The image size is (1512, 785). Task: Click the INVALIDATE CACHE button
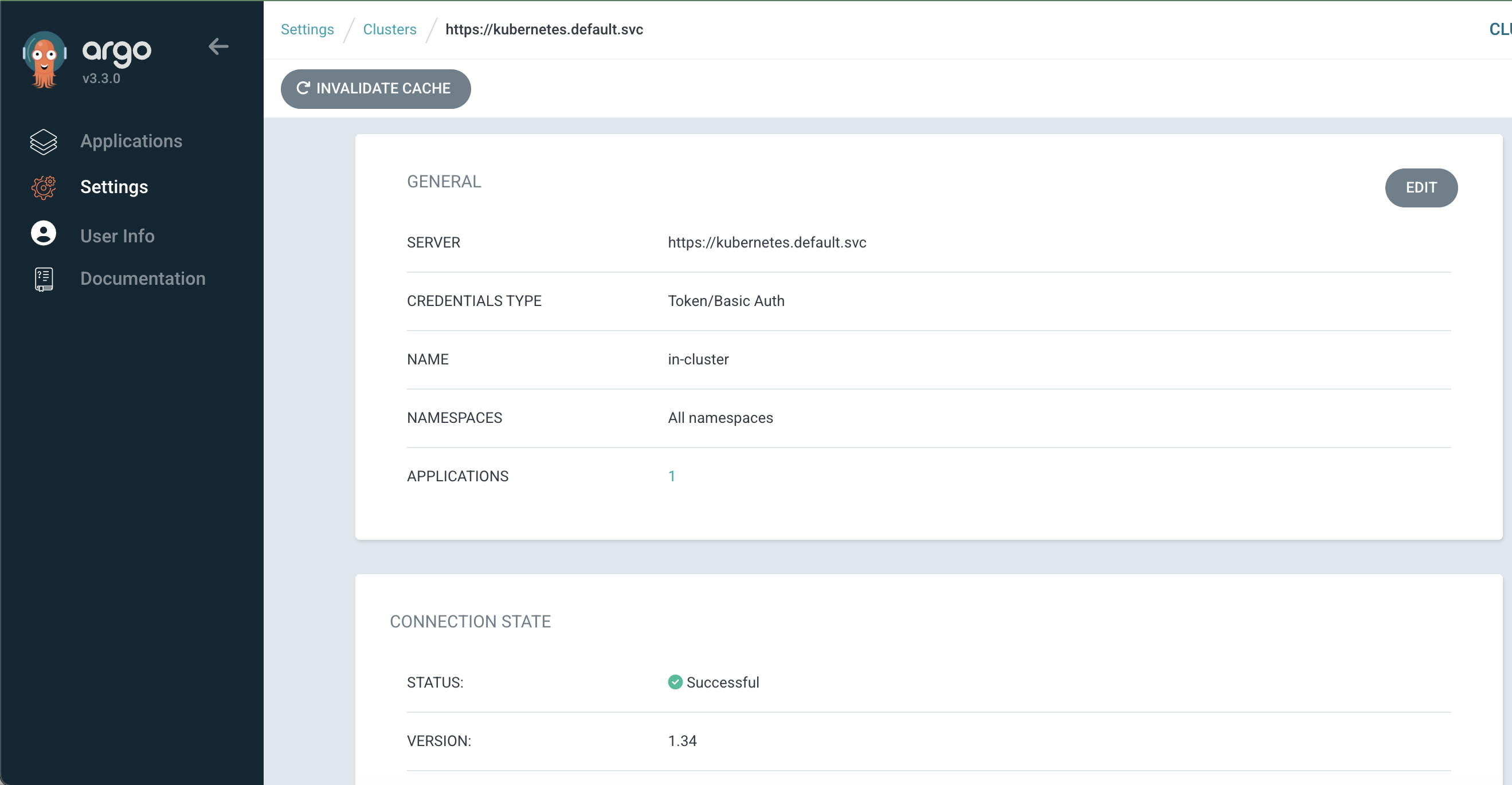(375, 89)
